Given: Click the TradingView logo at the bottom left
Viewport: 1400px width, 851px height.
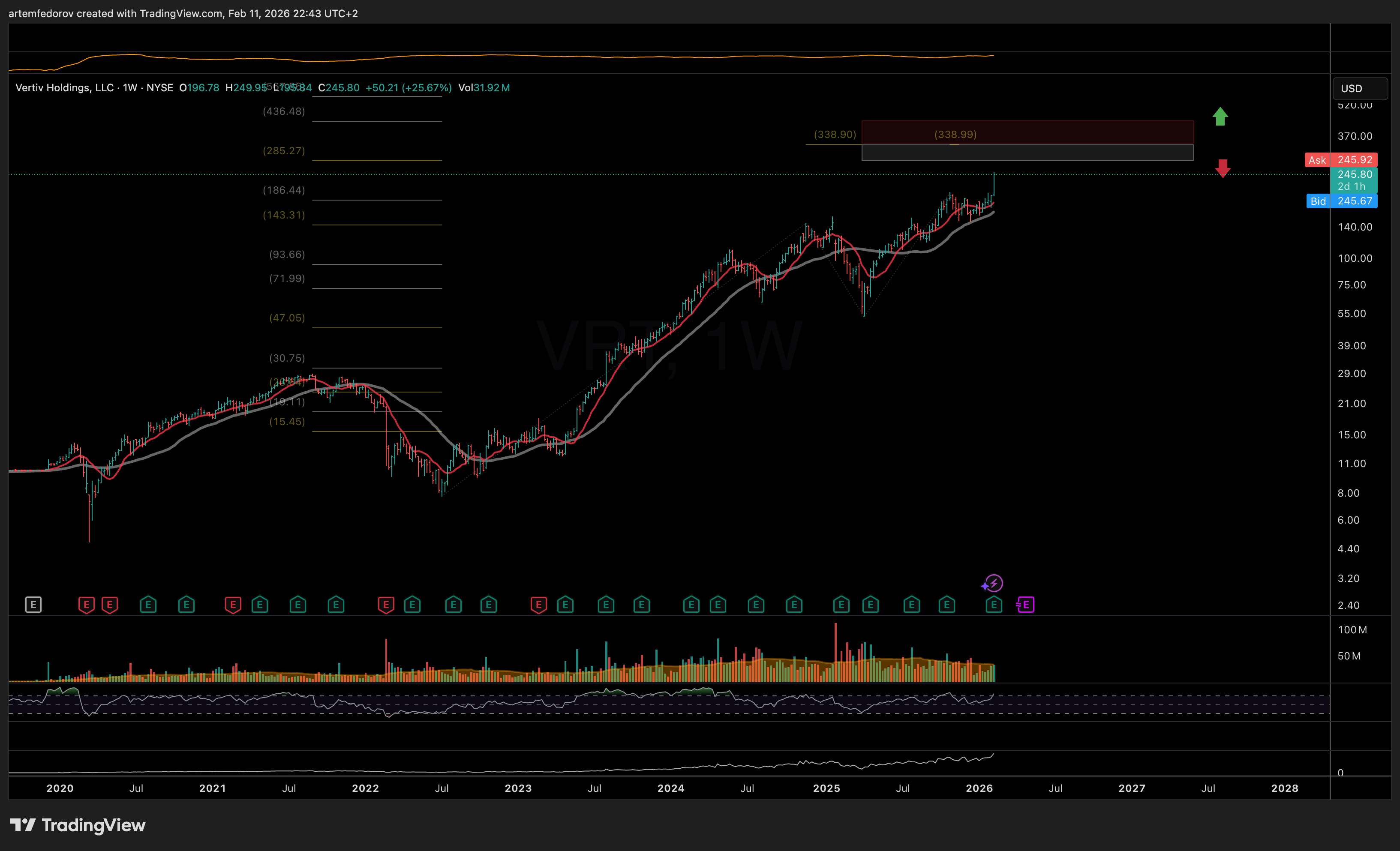Looking at the screenshot, I should (x=78, y=825).
